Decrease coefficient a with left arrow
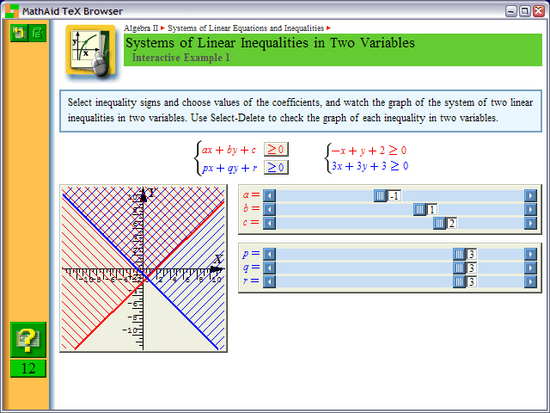Viewport: 550px width, 413px height. tap(269, 195)
